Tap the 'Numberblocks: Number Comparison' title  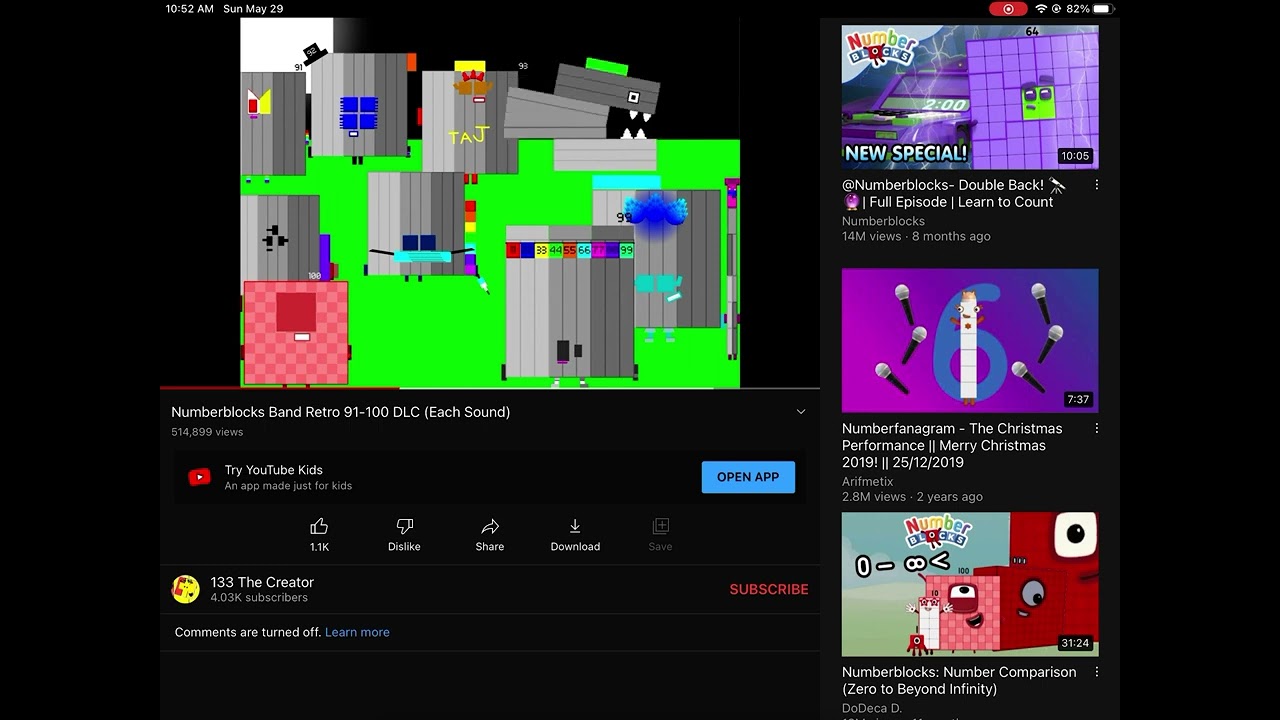click(959, 680)
